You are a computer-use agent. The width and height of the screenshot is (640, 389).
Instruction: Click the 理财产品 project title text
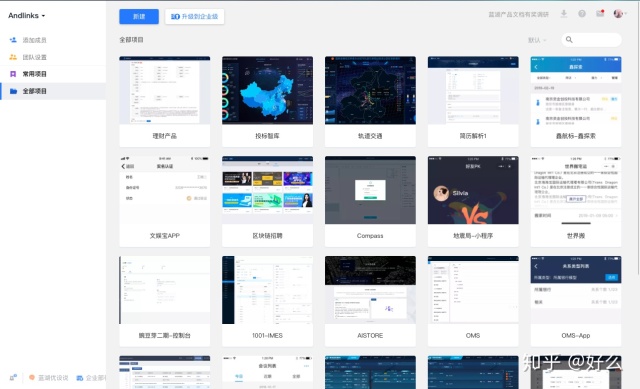click(164, 136)
